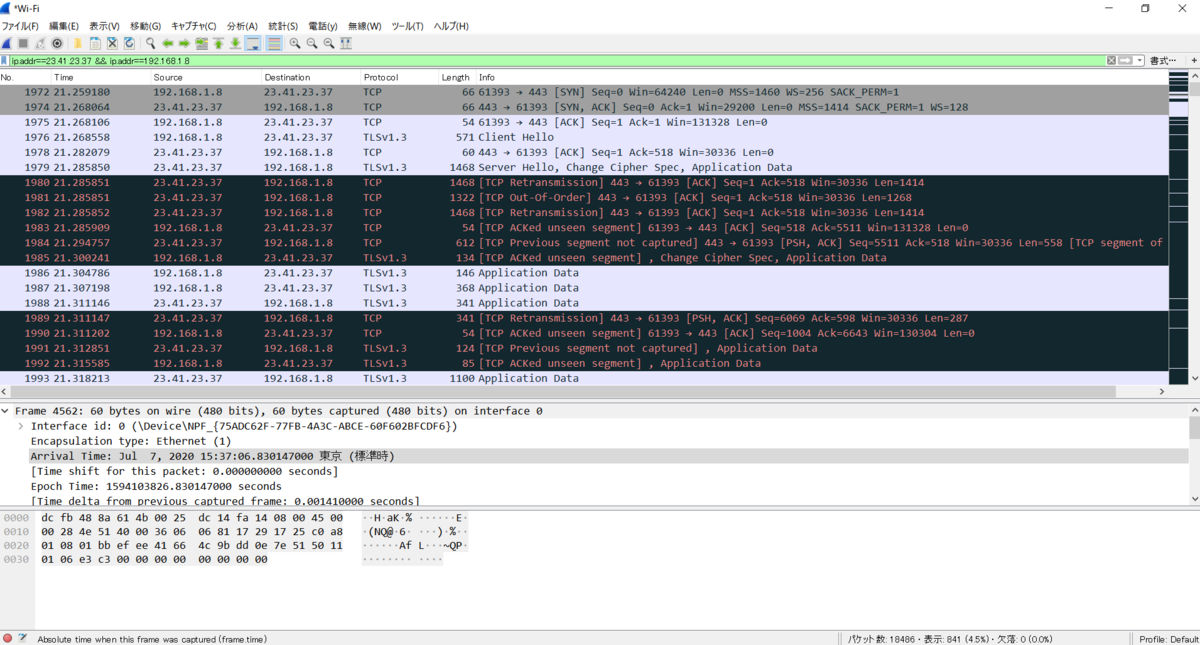Viewport: 1200px width, 645px height.
Task: Stop the running packet capture
Action: (x=22, y=43)
